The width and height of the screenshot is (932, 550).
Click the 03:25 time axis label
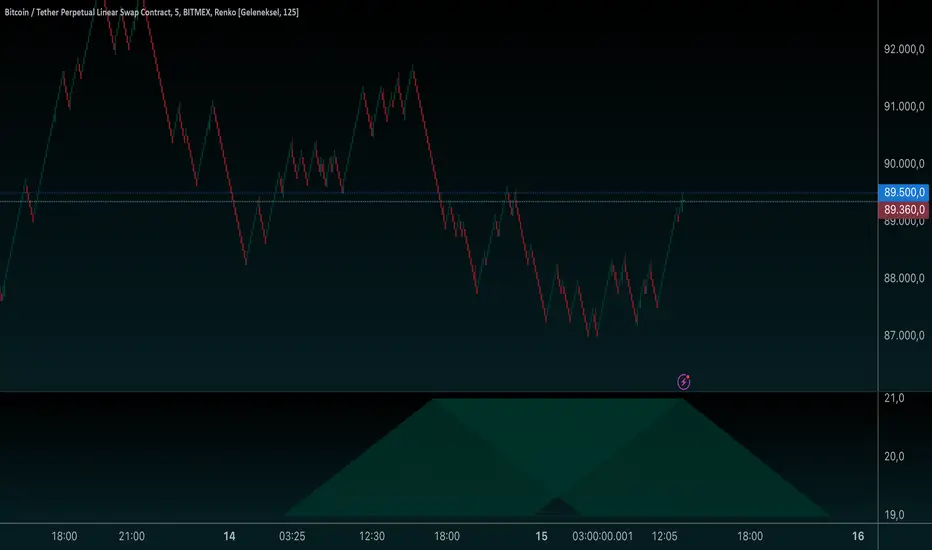coord(292,536)
